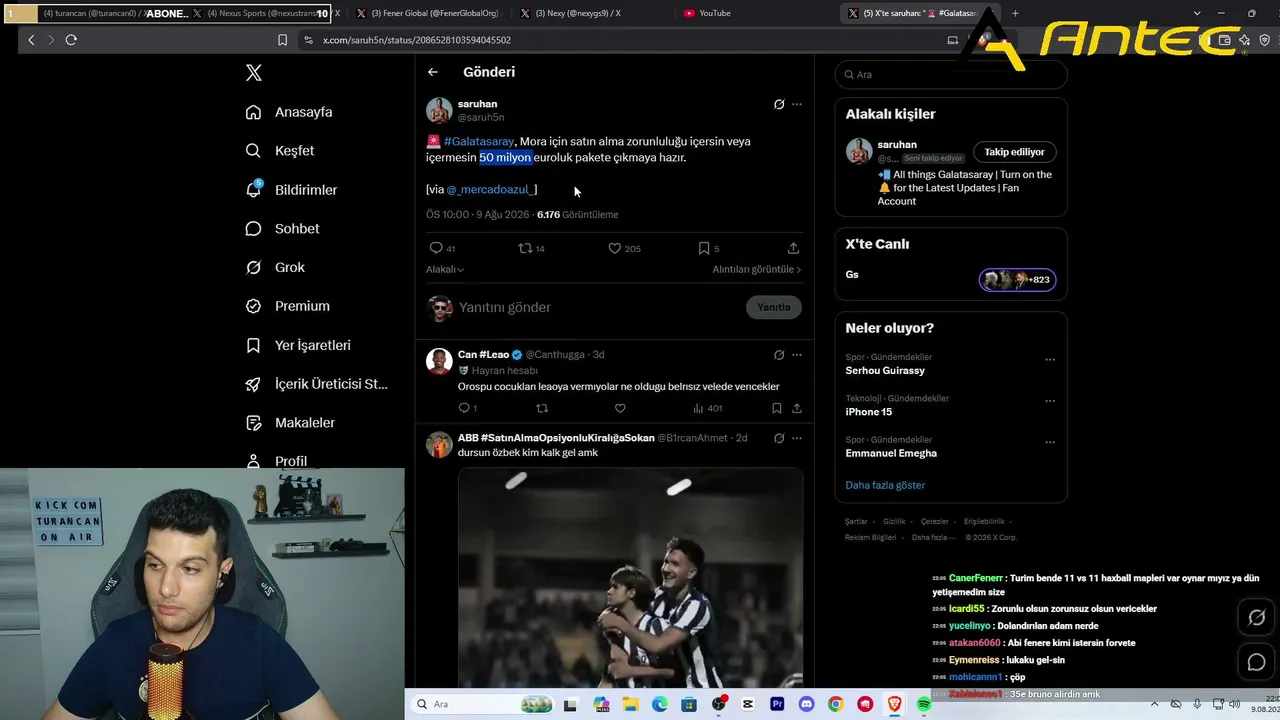Share Can #Leao's reply
The width and height of the screenshot is (1280, 720).
coord(797,408)
